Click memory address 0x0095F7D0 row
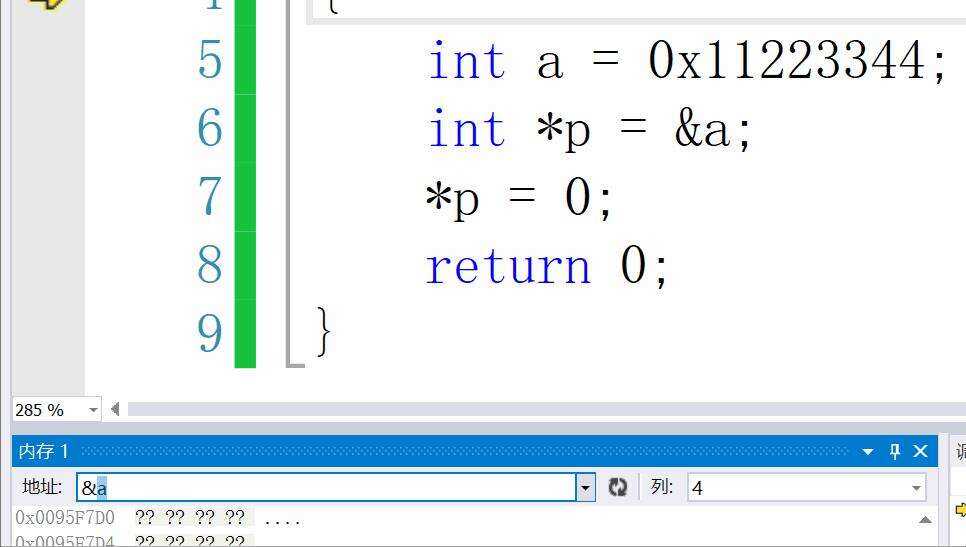 65,518
